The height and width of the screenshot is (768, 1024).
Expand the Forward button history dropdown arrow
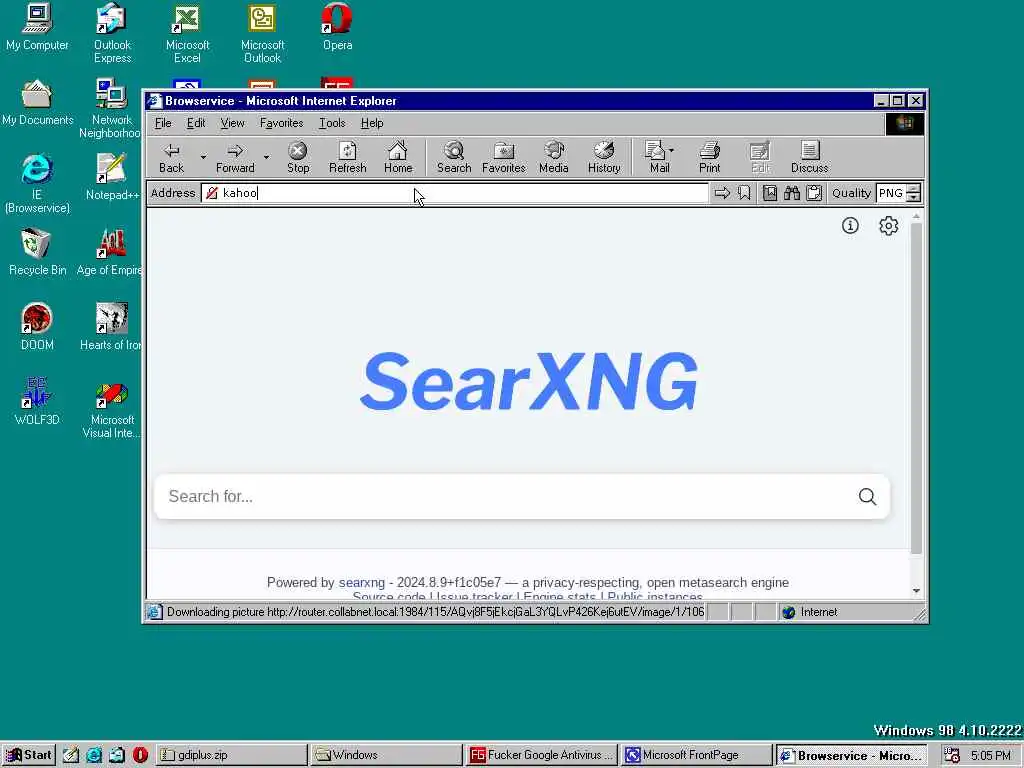pos(266,157)
